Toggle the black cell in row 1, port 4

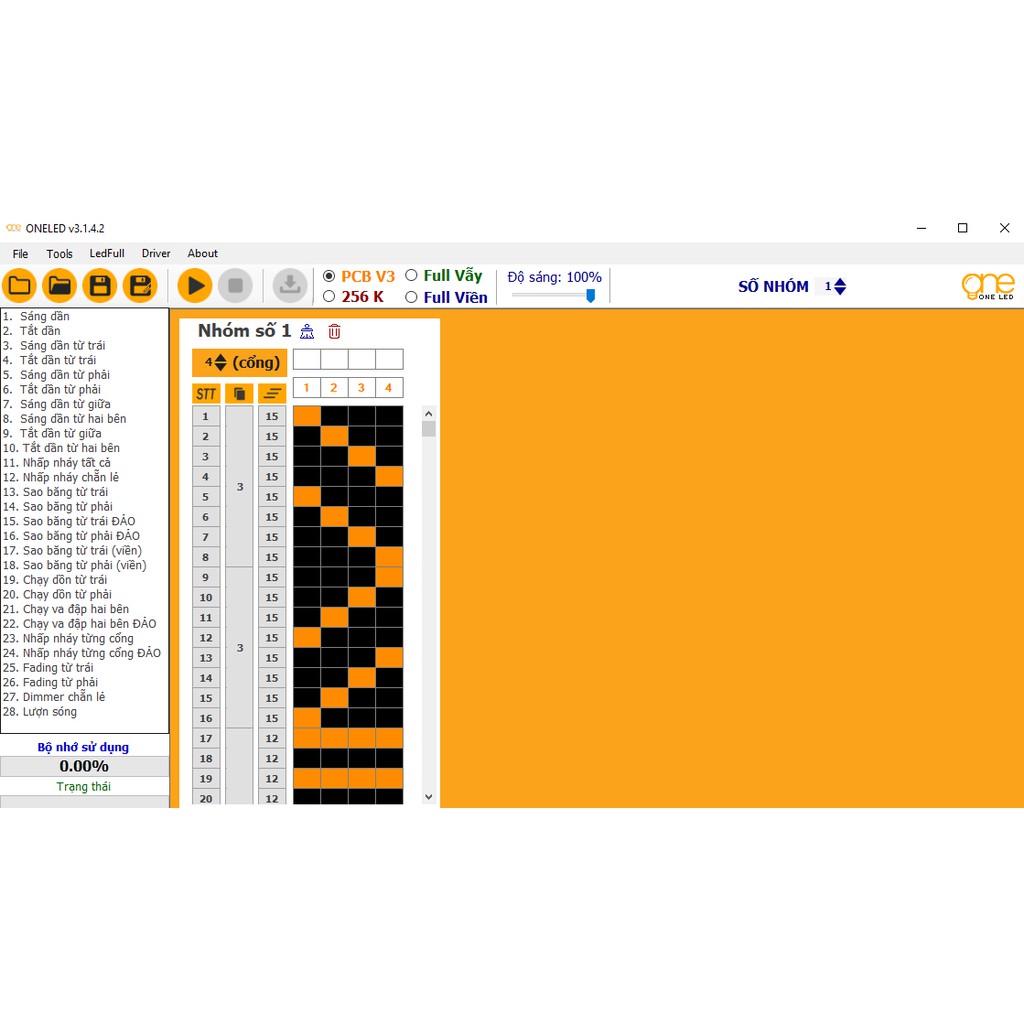[389, 416]
